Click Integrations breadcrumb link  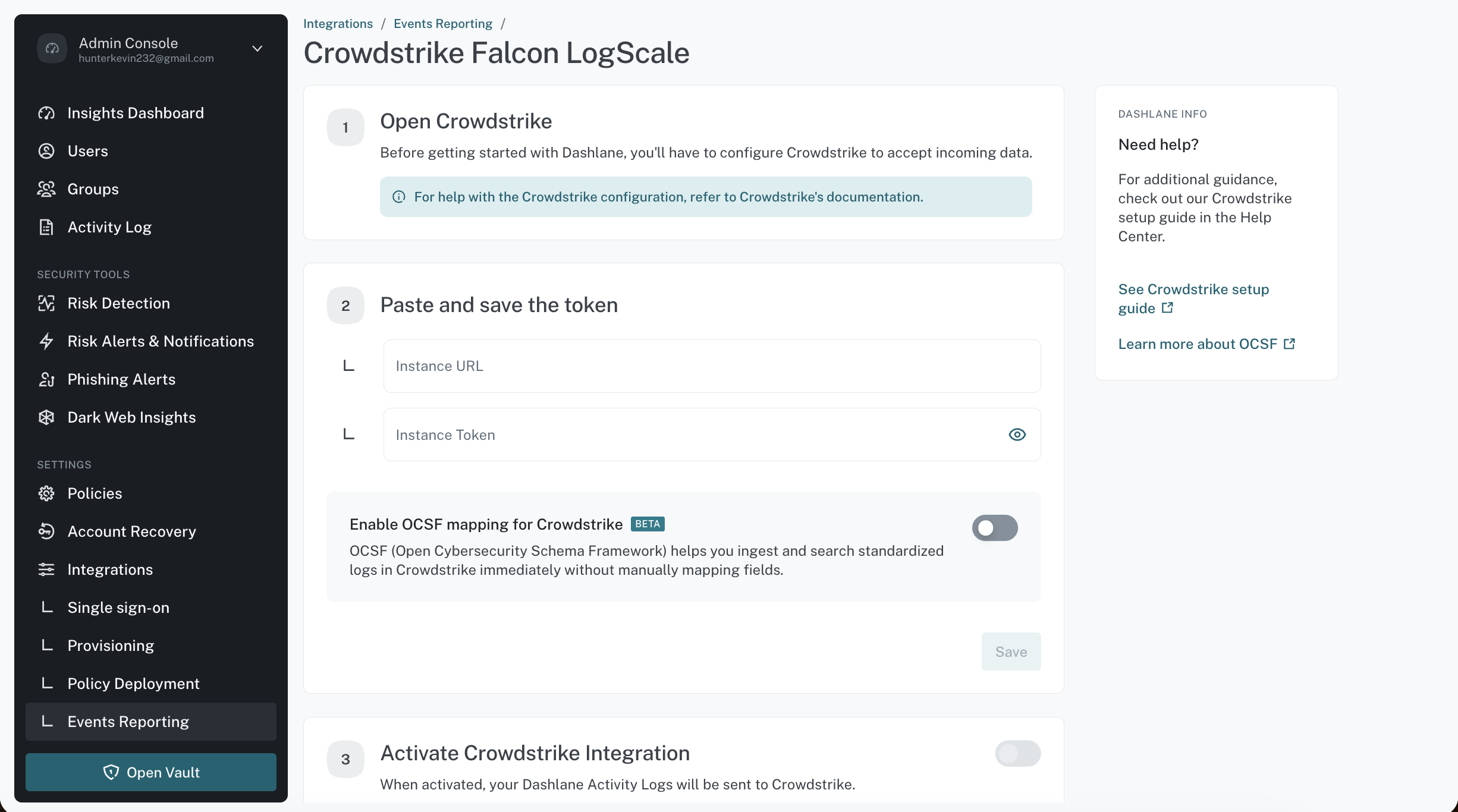(338, 24)
